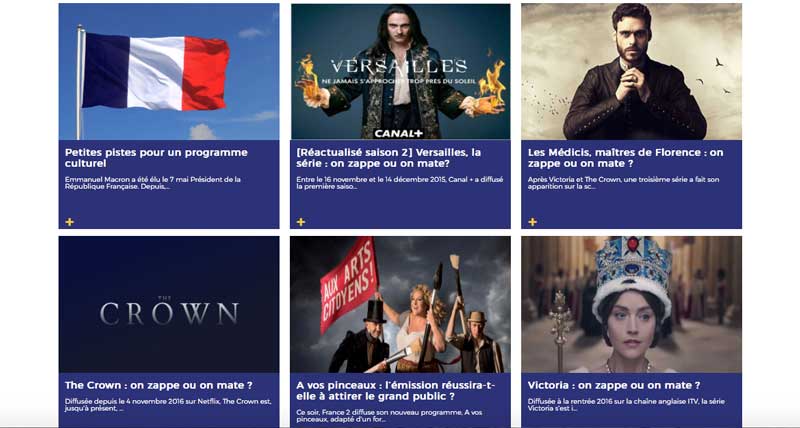
Task: Click the excerpt mentioning Victoria et The Crown
Action: click(x=623, y=183)
